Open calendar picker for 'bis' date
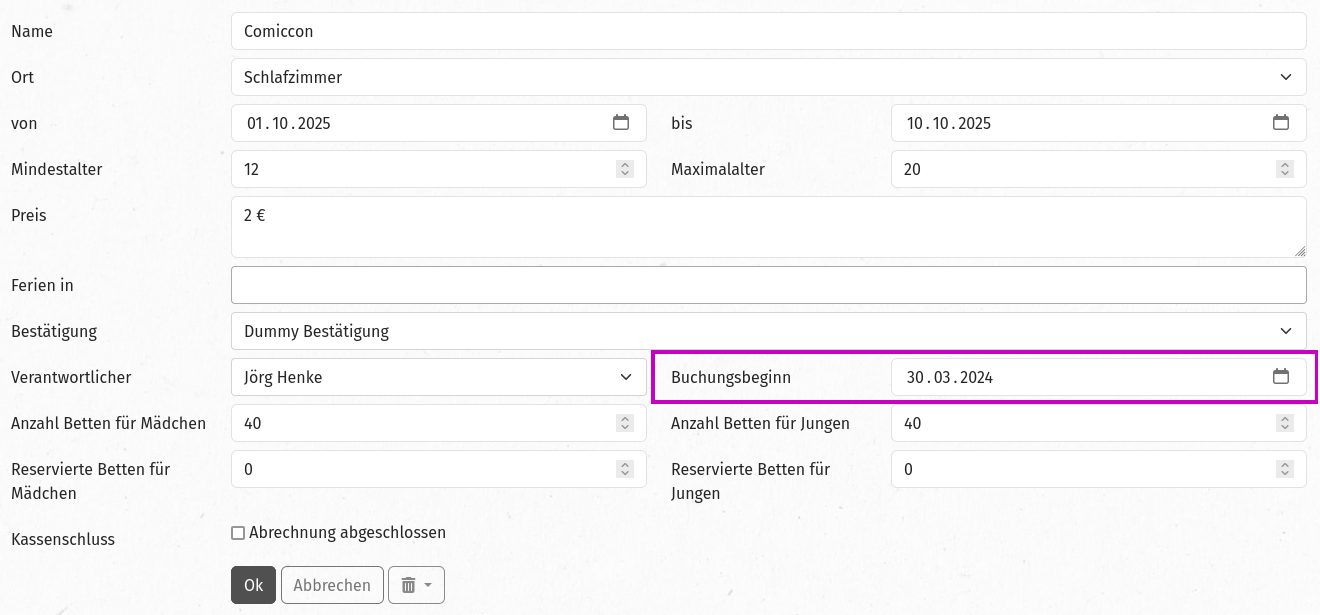The width and height of the screenshot is (1320, 615). pyautogui.click(x=1280, y=123)
